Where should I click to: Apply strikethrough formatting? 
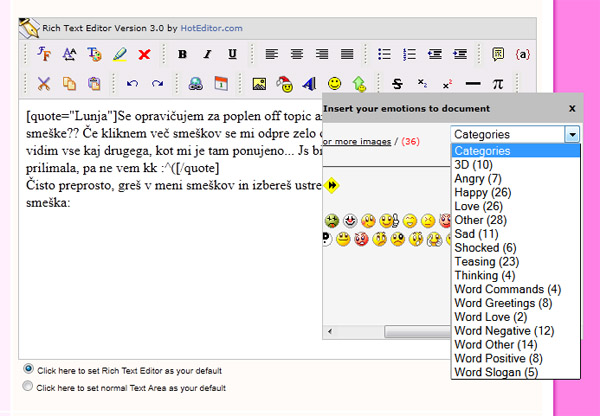click(x=398, y=84)
